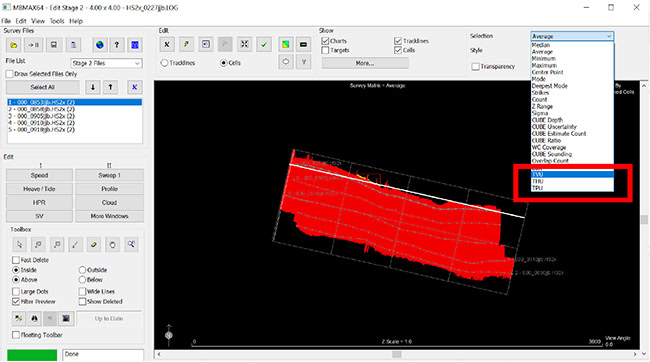Remove file using blue X button

click(x=135, y=87)
